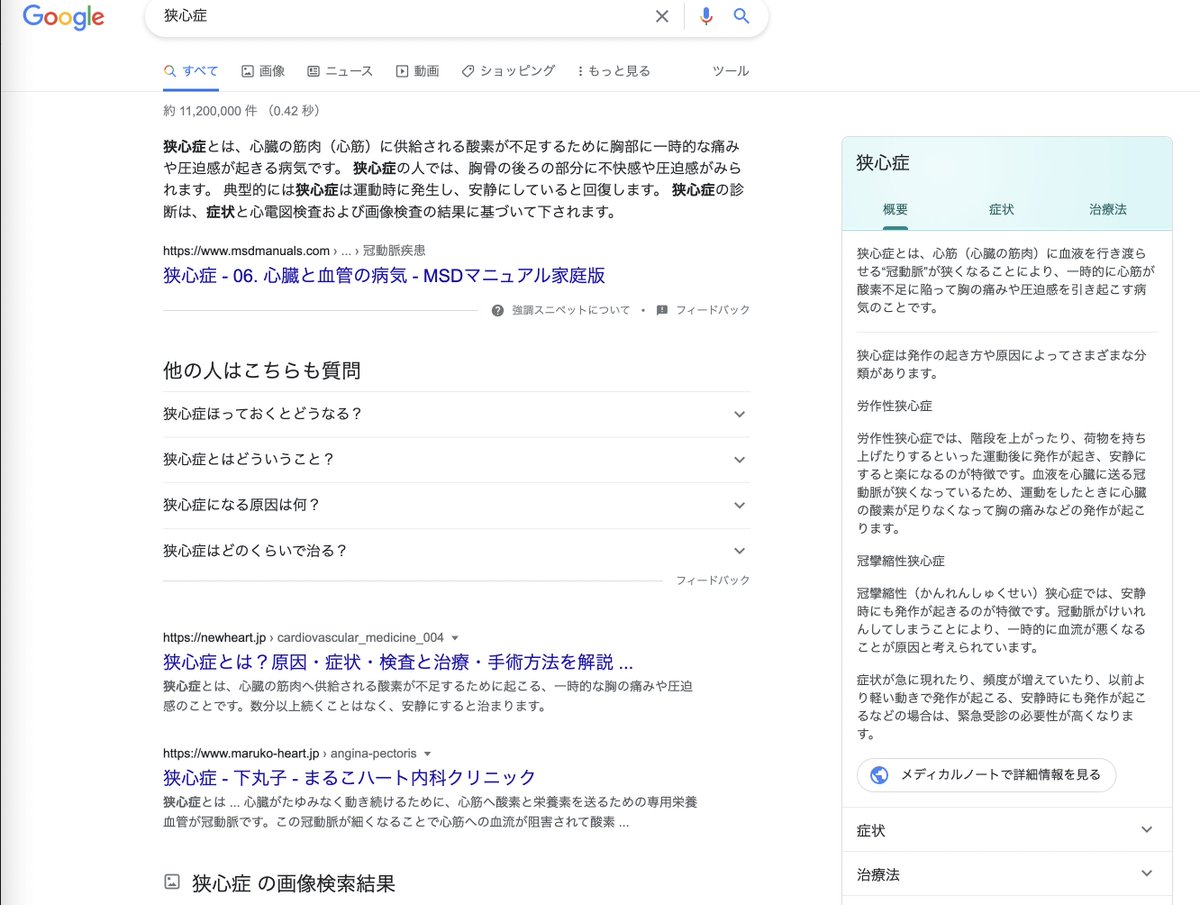Click the image icon beside 狭心症 の画像検索結果
Viewport: 1200px width, 905px height.
(173, 883)
